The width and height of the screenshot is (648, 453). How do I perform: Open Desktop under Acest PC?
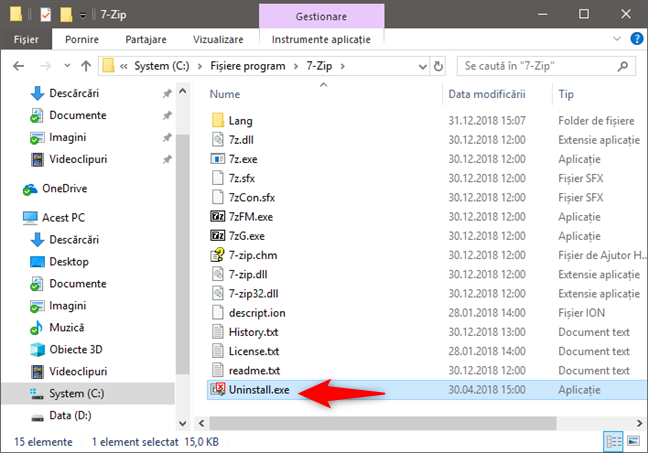coord(69,262)
